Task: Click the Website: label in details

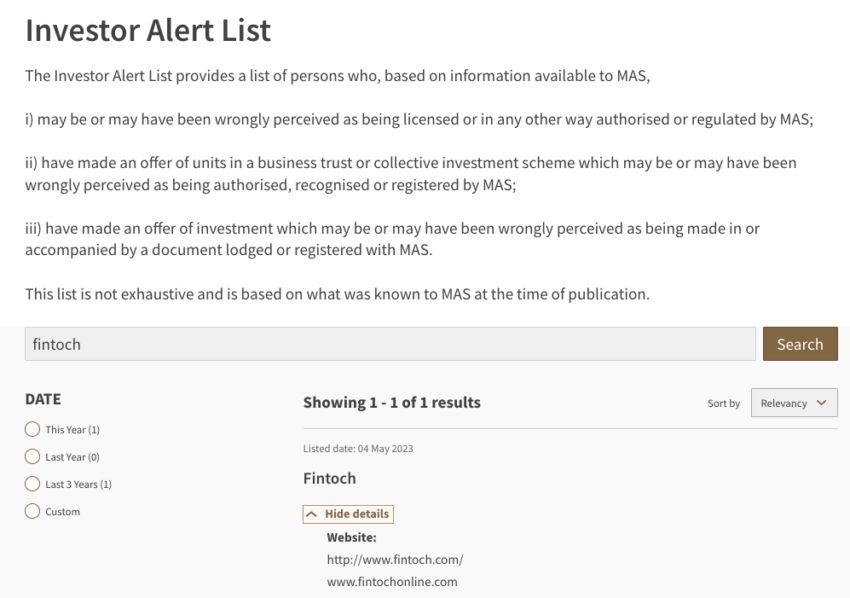Action: click(350, 538)
